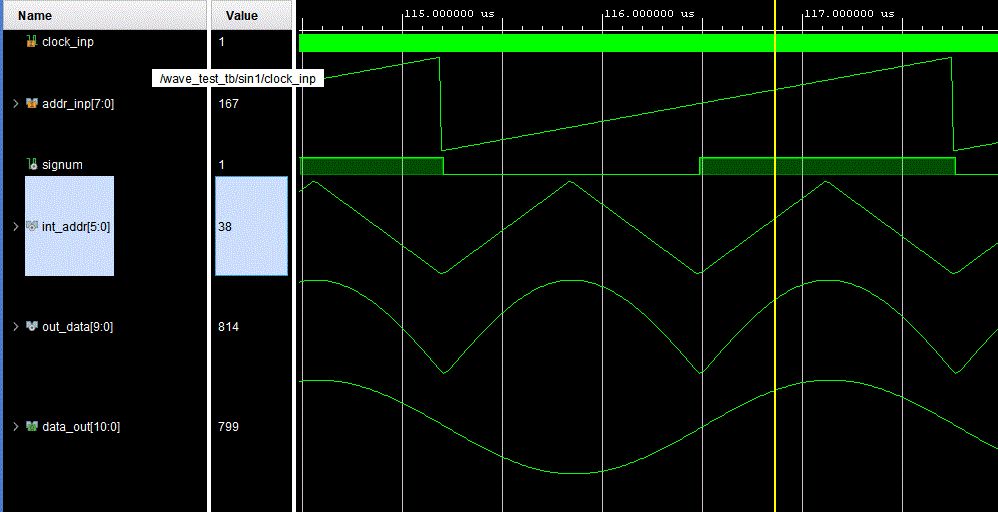Click the int_addr value 38
The image size is (998, 512).
(x=225, y=226)
